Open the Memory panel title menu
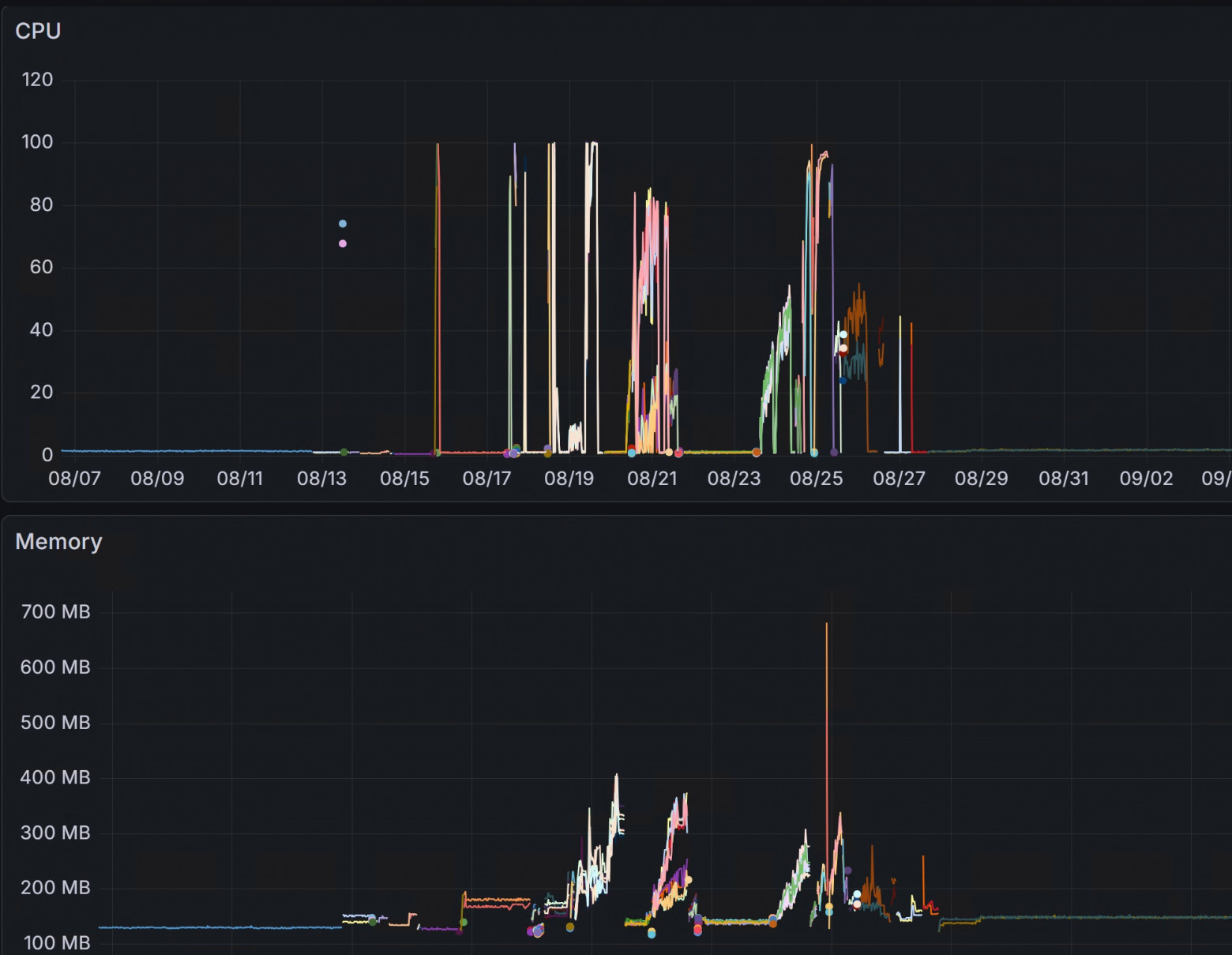Screen dimensions: 1232x955 coord(58,541)
